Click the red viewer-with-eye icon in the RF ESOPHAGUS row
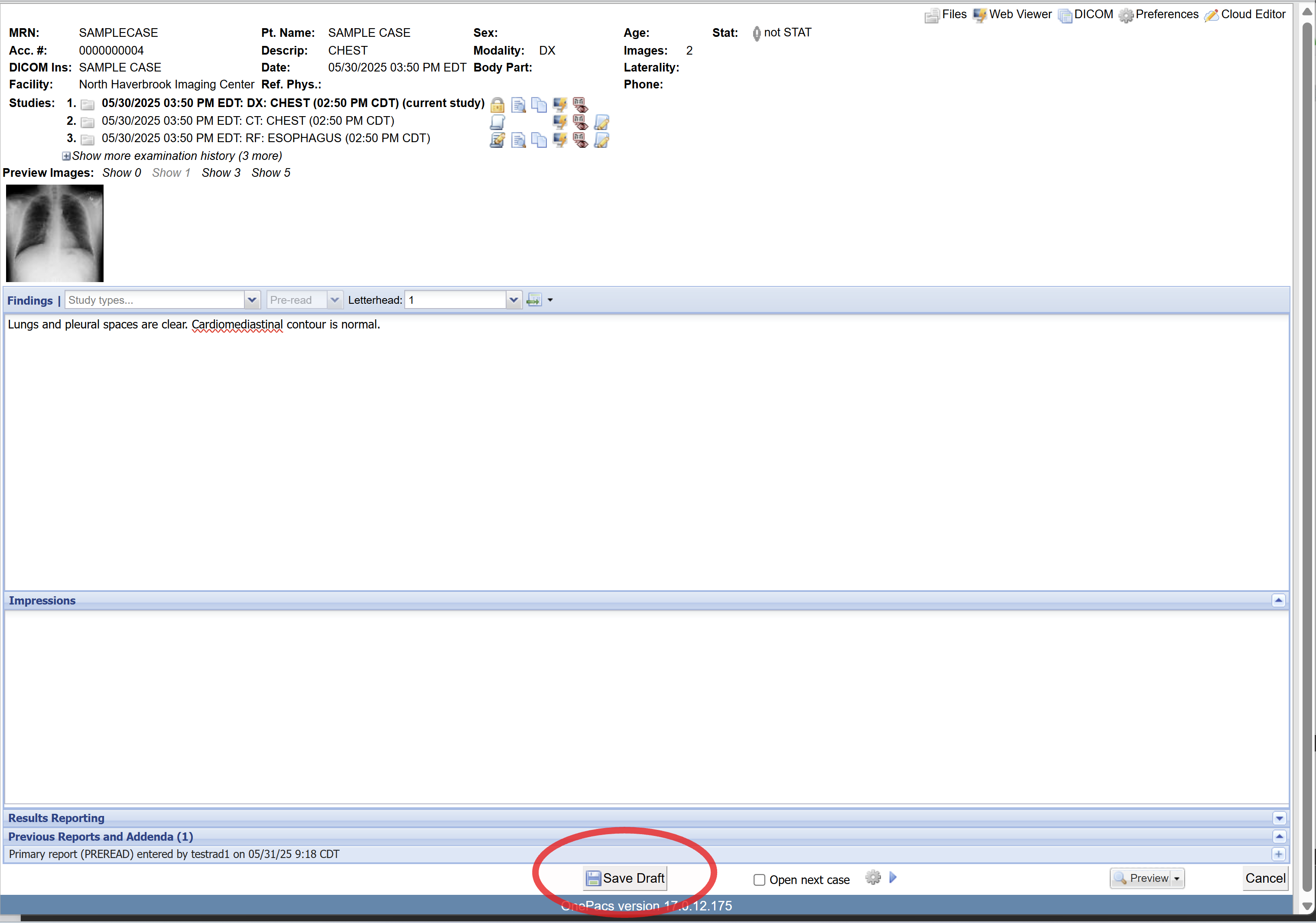Viewport: 1316px width, 923px height. [x=580, y=140]
